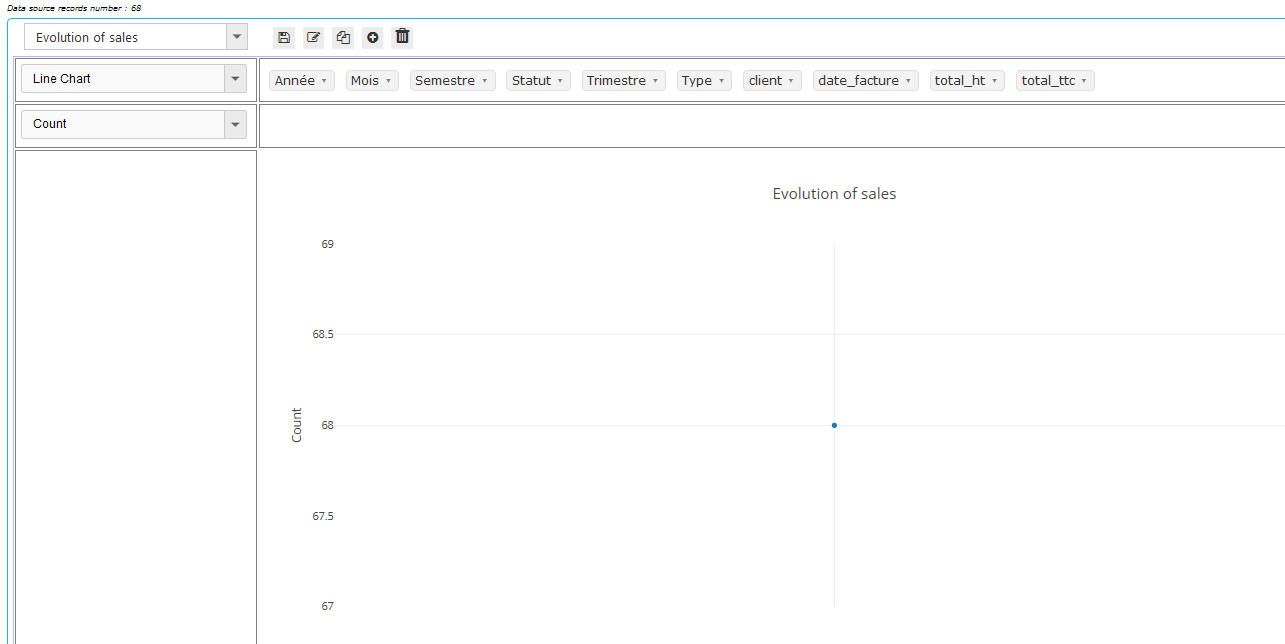
Task: Delete the report with the trash icon
Action: [402, 37]
